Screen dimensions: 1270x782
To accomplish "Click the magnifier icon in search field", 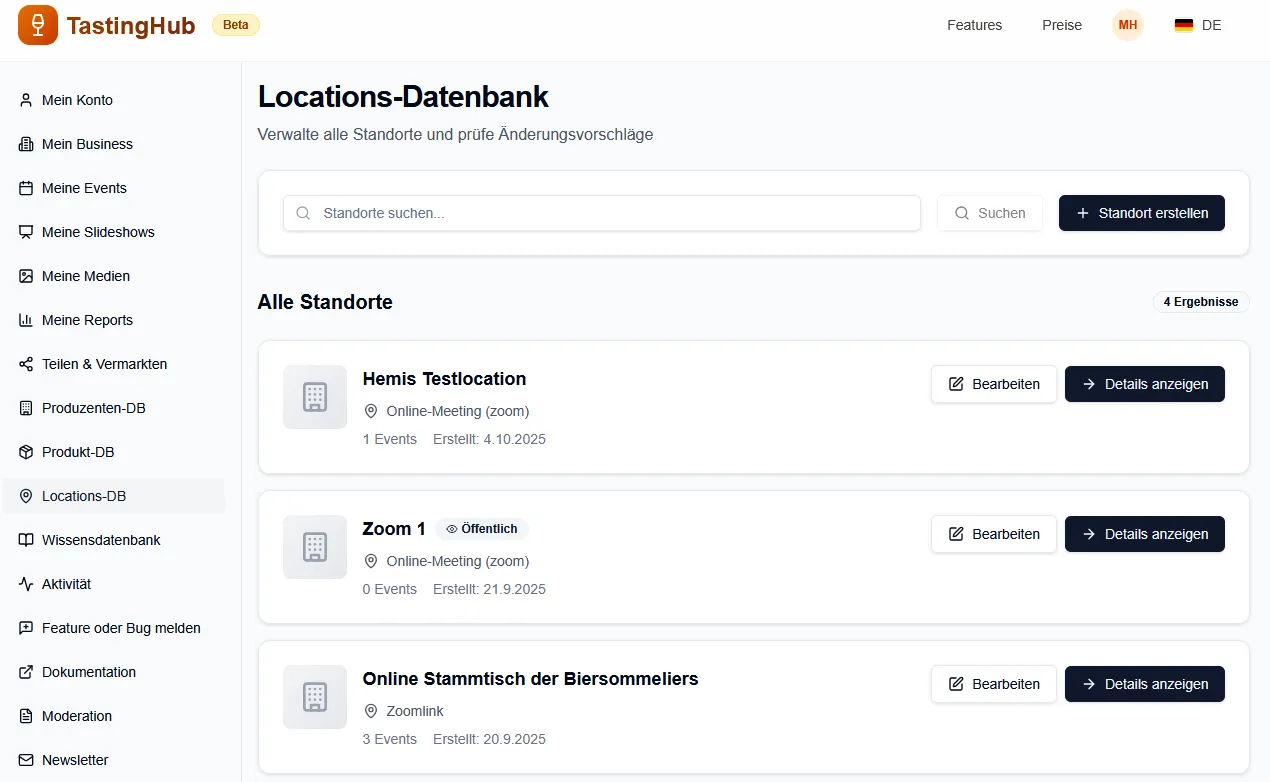I will 303,213.
